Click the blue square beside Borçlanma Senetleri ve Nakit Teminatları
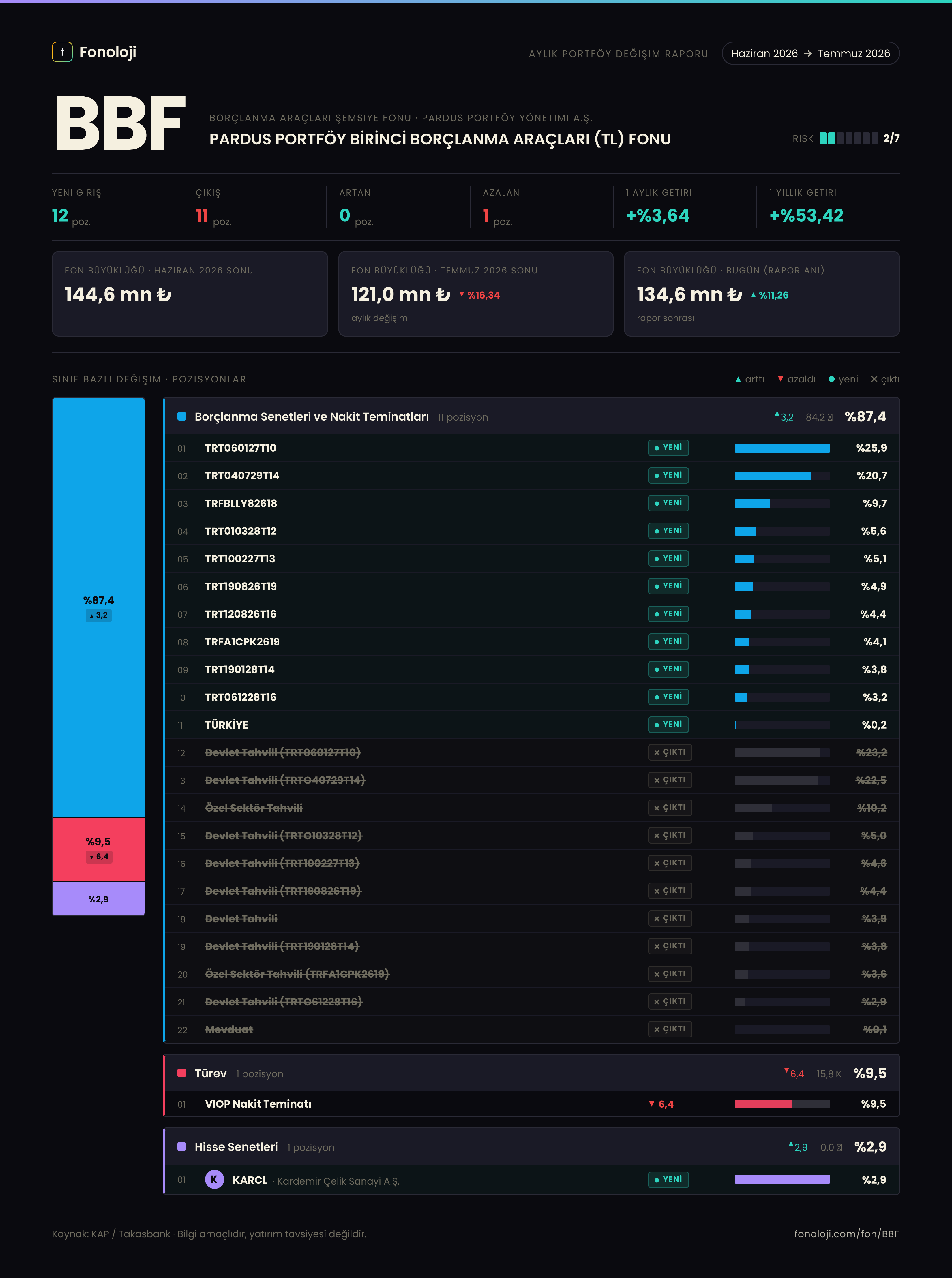Image resolution: width=952 pixels, height=1278 pixels. [181, 416]
